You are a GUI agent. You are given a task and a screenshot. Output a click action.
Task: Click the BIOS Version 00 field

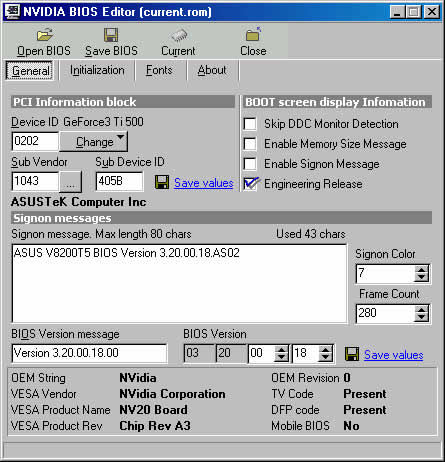pos(262,354)
